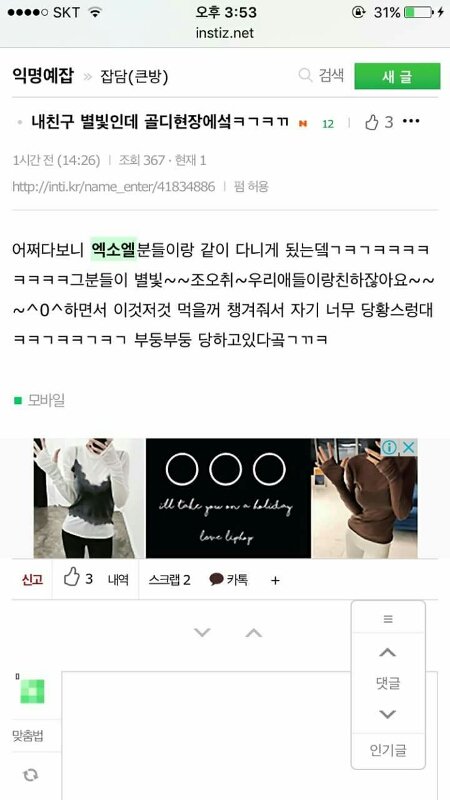
Task: Tap the thumbs-up icon beside 신고
Action: tap(72, 579)
